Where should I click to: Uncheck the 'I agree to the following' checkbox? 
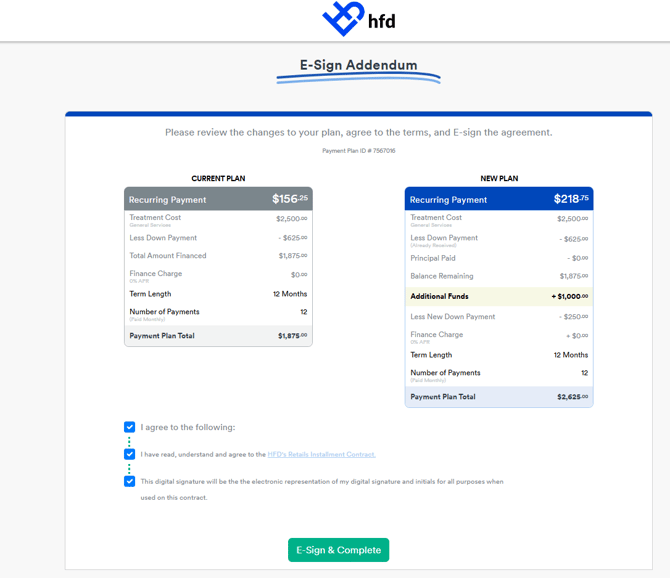click(129, 427)
